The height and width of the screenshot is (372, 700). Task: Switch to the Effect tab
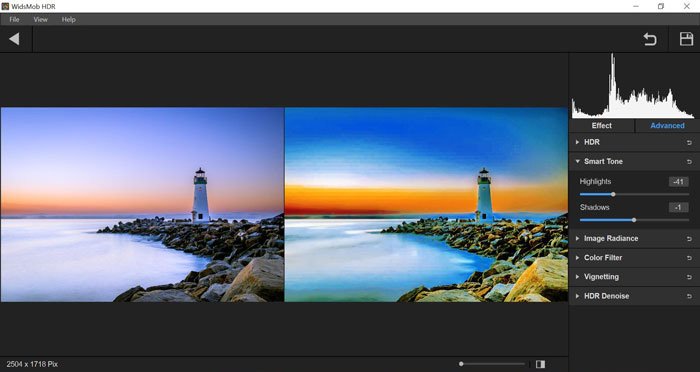tap(602, 126)
